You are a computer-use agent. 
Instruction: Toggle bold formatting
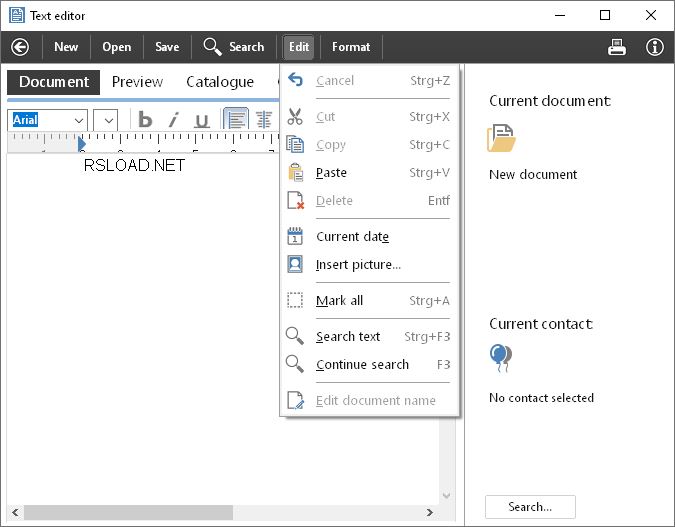coord(145,120)
